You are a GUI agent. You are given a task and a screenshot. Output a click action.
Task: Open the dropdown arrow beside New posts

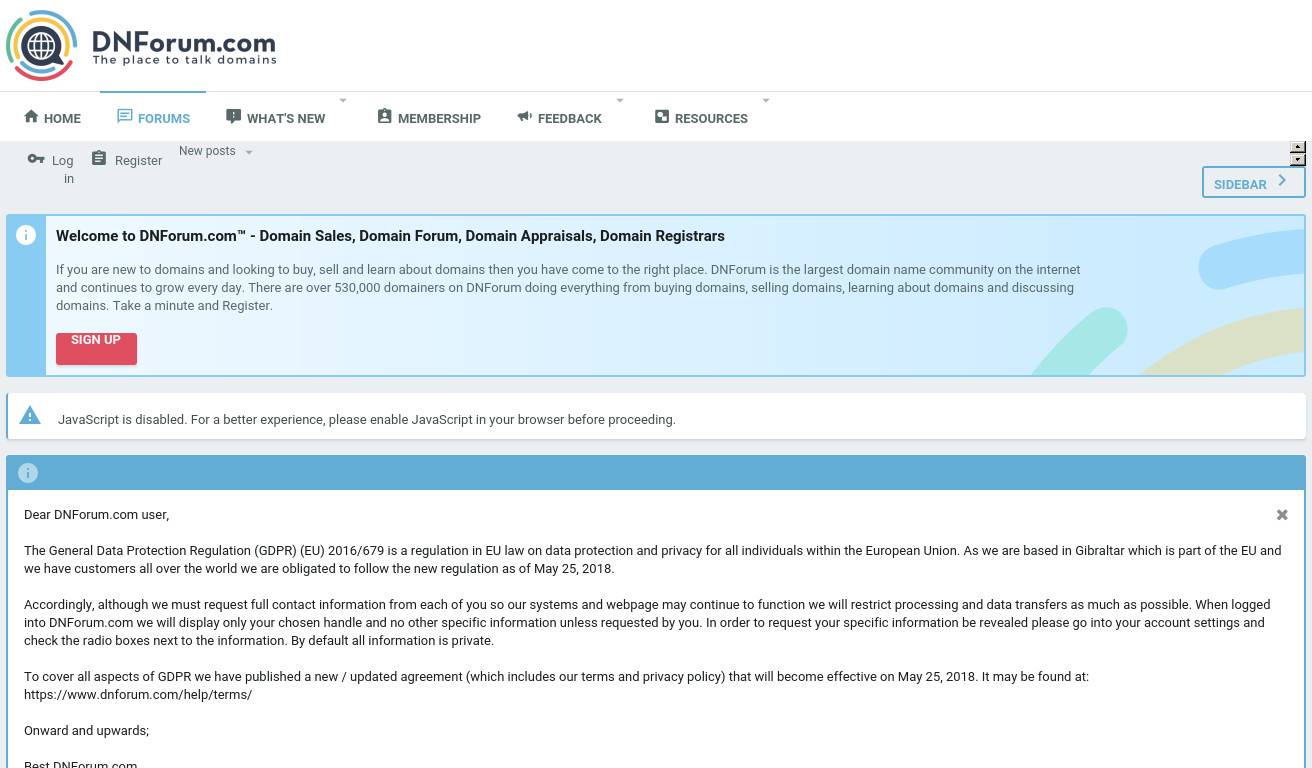pos(249,153)
